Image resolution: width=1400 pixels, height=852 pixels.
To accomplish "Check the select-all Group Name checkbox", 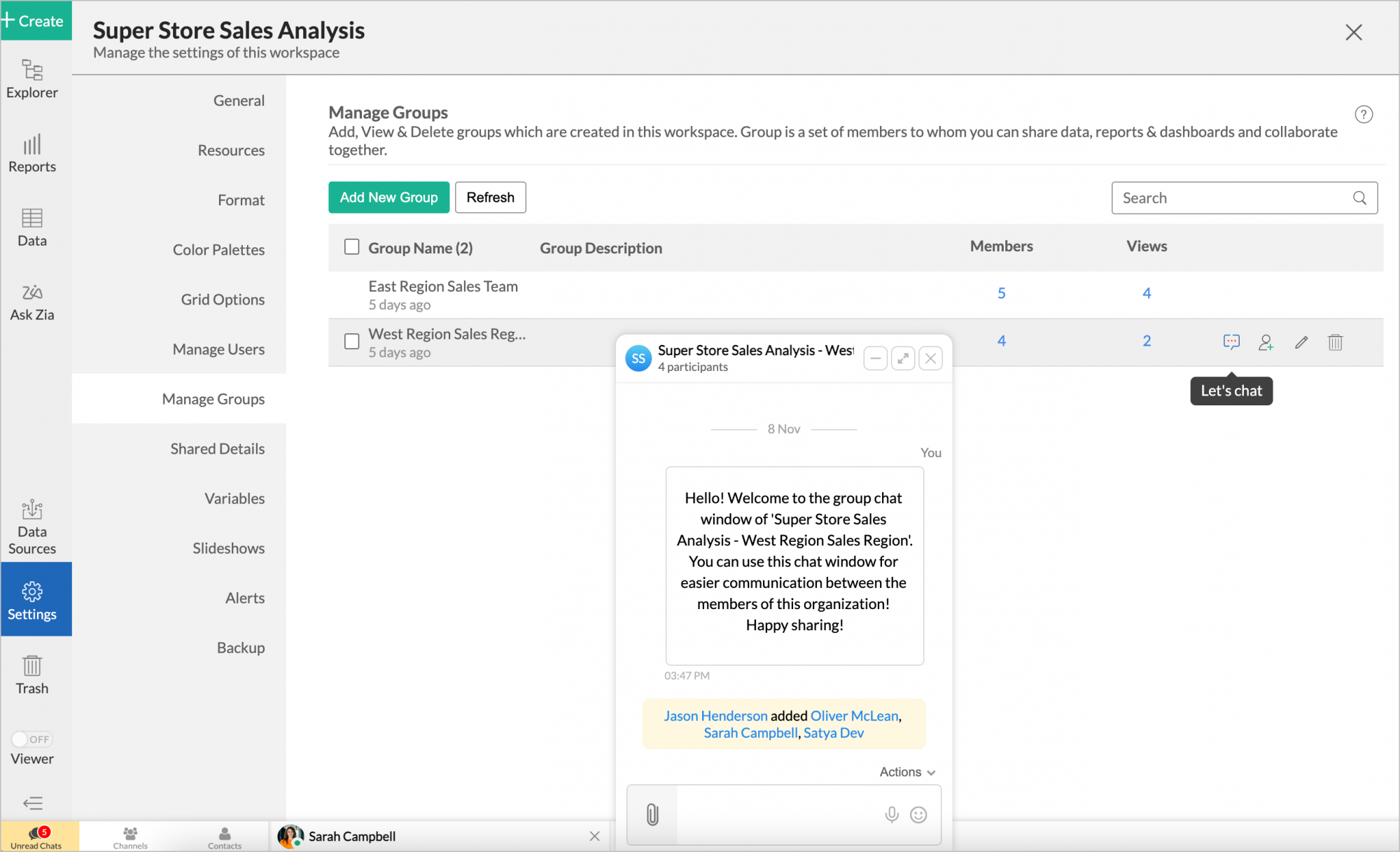I will point(352,246).
